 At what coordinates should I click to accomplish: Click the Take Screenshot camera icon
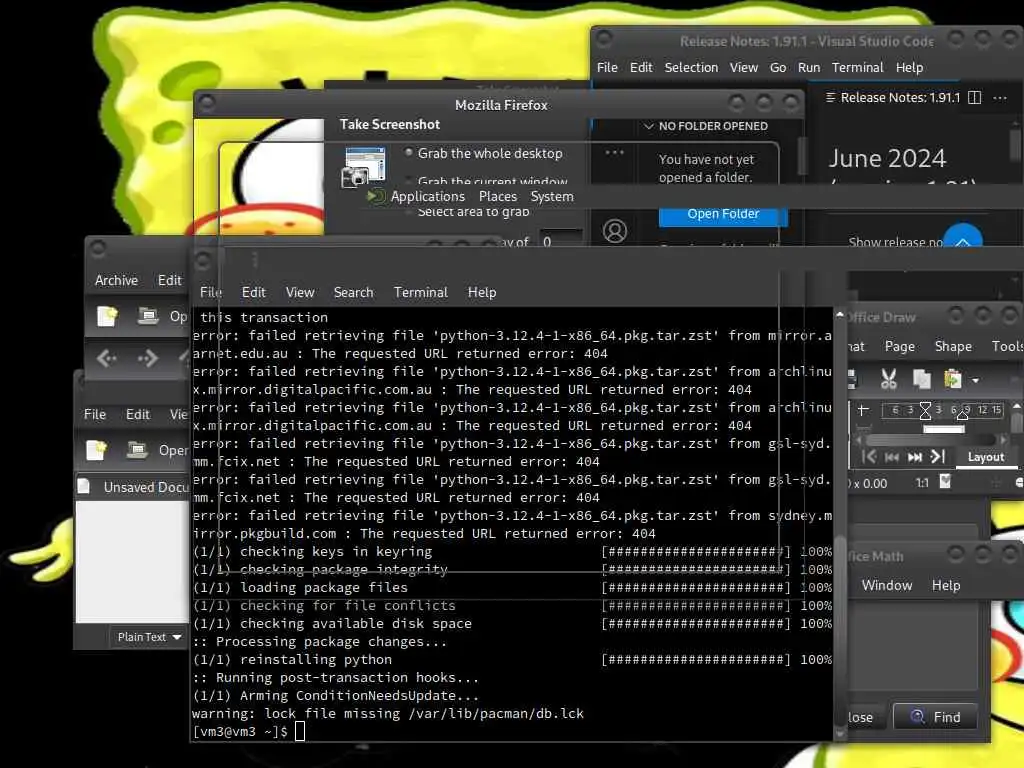pos(364,167)
